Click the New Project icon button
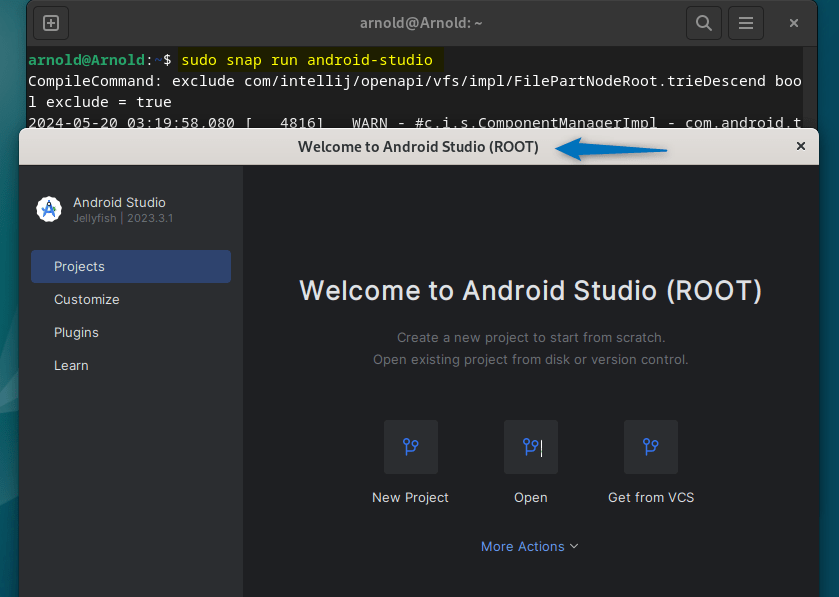Image resolution: width=839 pixels, height=597 pixels. coord(410,447)
